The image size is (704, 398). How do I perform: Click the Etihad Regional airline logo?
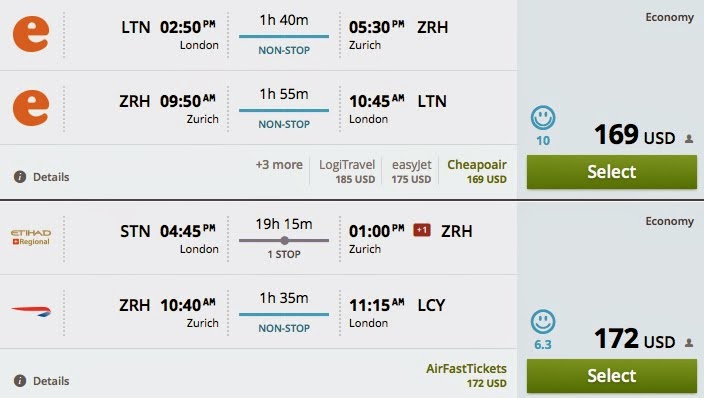[x=31, y=237]
